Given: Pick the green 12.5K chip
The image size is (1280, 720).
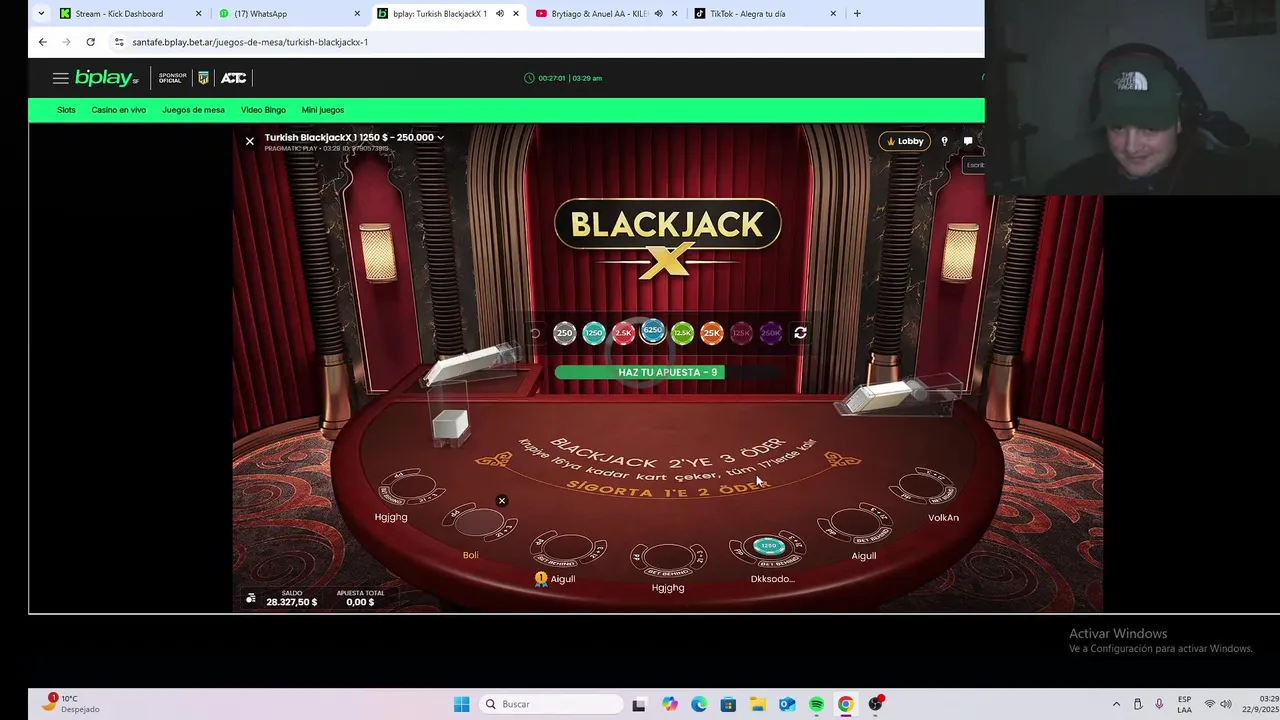Looking at the screenshot, I should click(x=682, y=333).
